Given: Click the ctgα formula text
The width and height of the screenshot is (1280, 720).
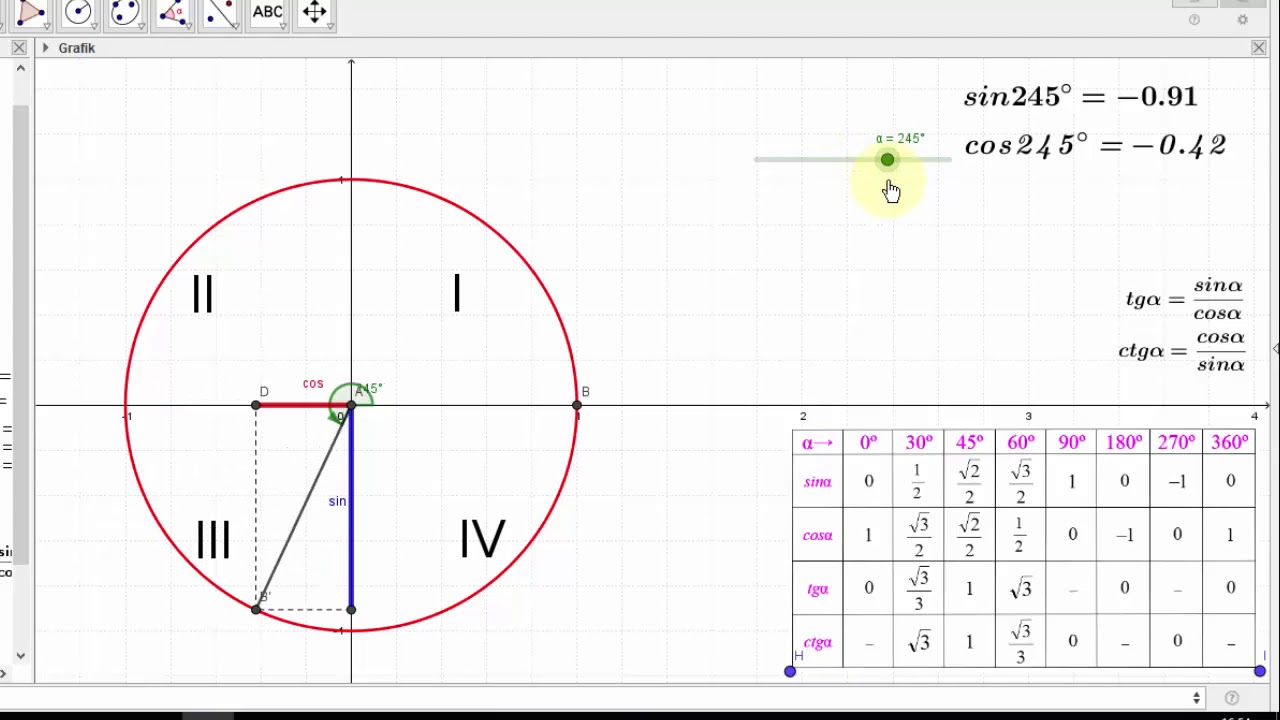Looking at the screenshot, I should (x=1181, y=351).
